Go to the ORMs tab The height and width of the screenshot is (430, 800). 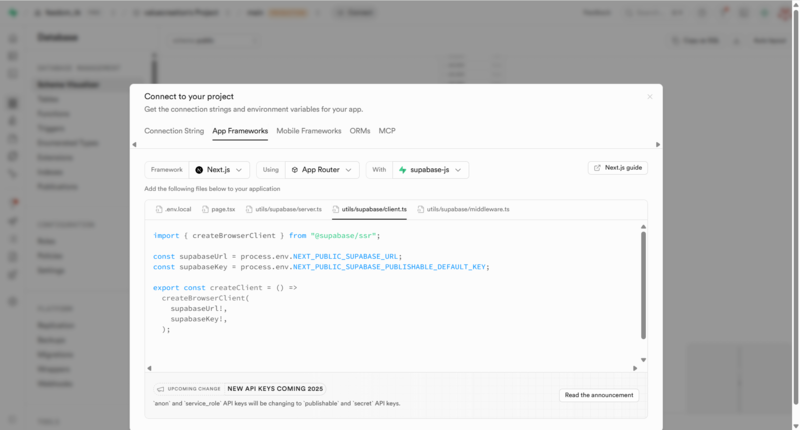point(360,131)
